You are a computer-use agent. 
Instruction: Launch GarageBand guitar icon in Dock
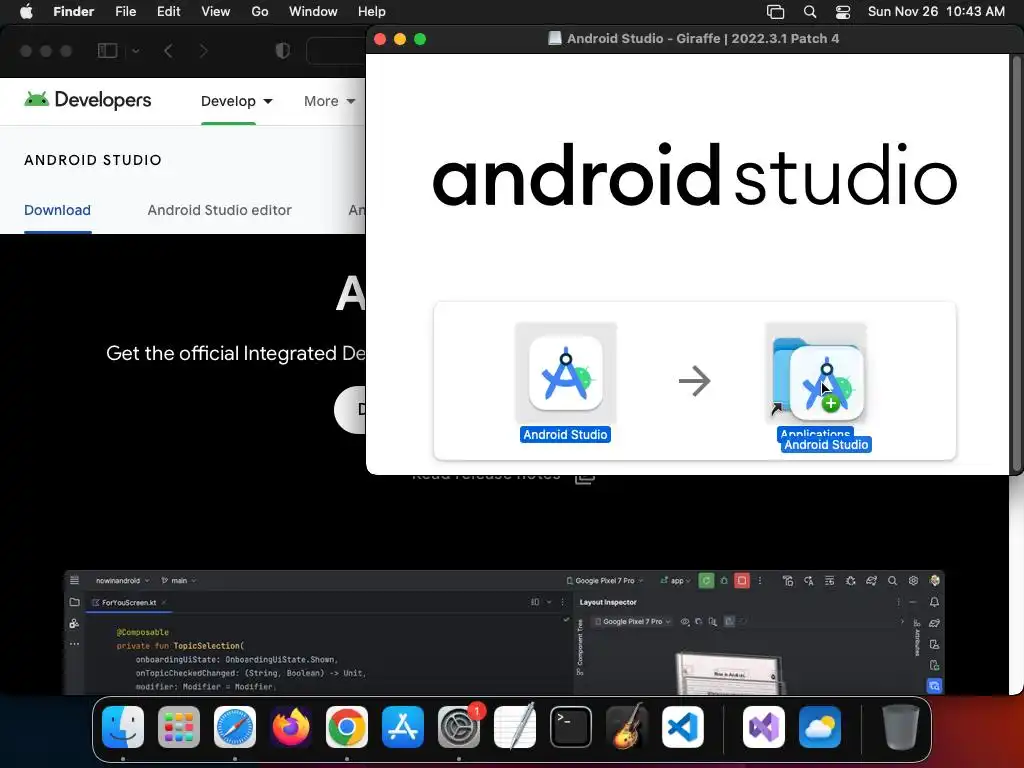627,727
